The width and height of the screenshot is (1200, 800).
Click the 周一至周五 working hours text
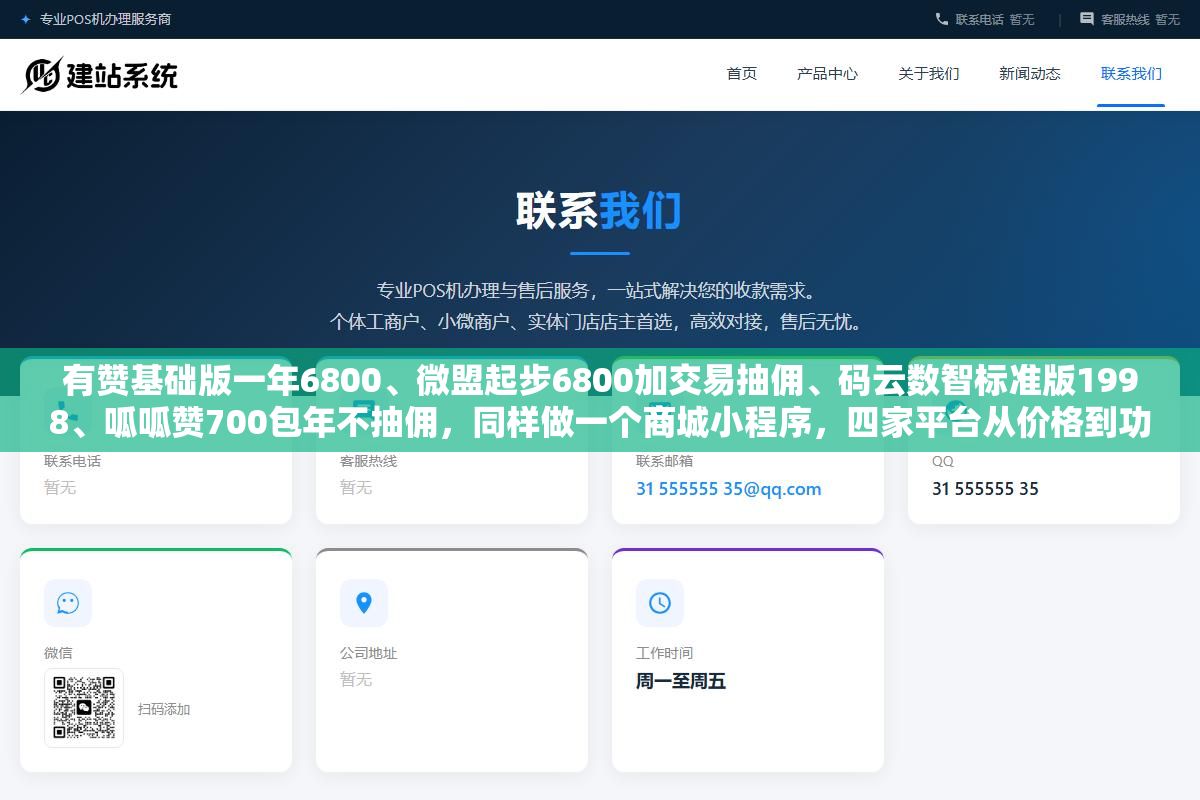681,681
